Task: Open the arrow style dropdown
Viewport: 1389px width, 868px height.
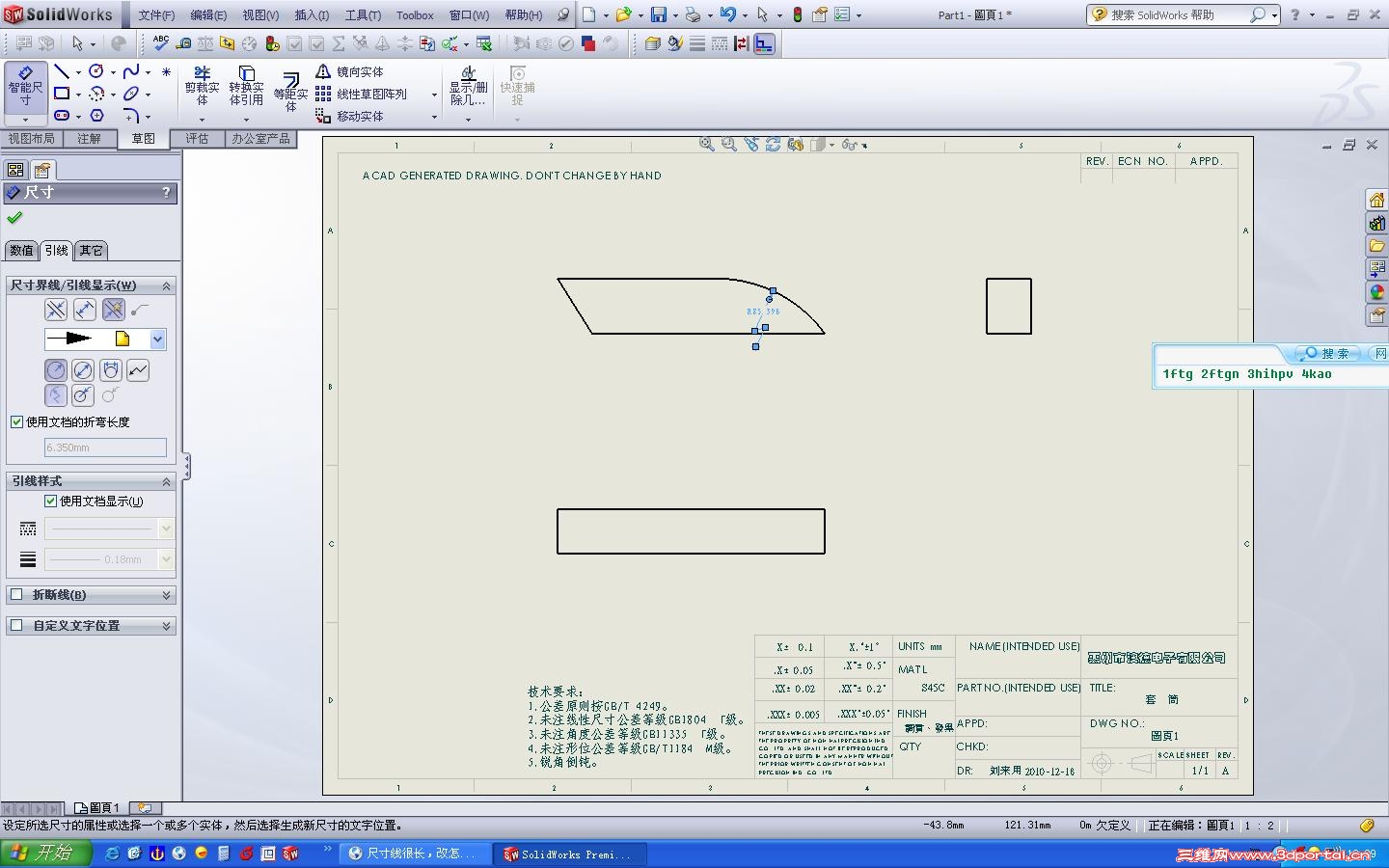Action: (x=157, y=339)
